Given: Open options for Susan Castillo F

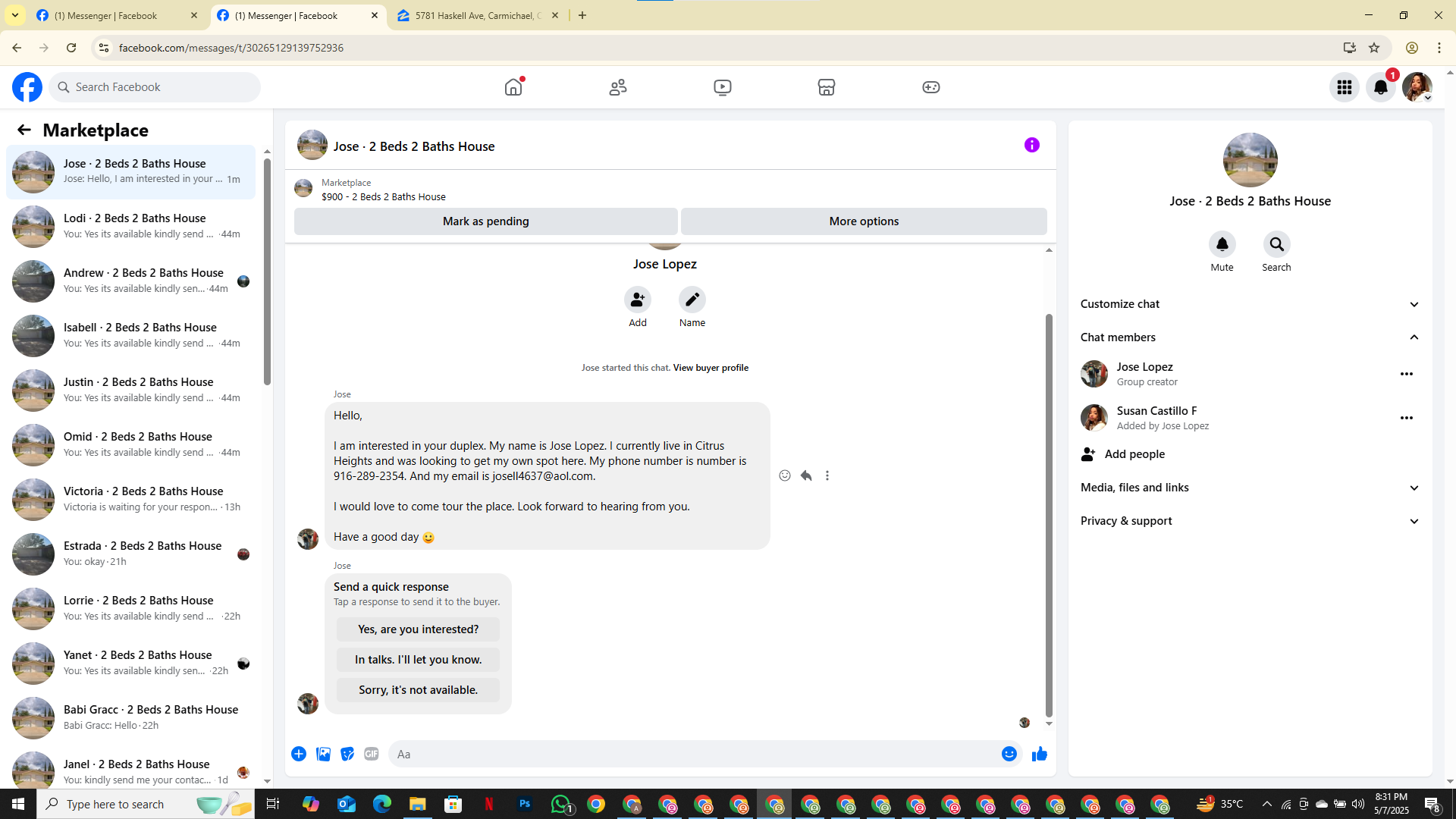Looking at the screenshot, I should [1406, 418].
